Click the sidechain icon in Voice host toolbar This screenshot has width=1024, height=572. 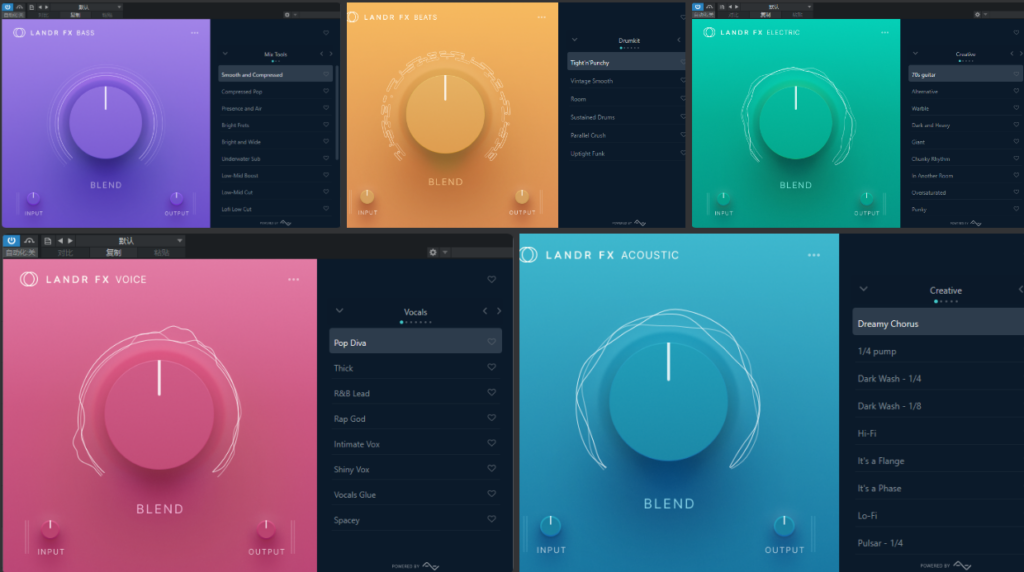pyautogui.click(x=29, y=241)
